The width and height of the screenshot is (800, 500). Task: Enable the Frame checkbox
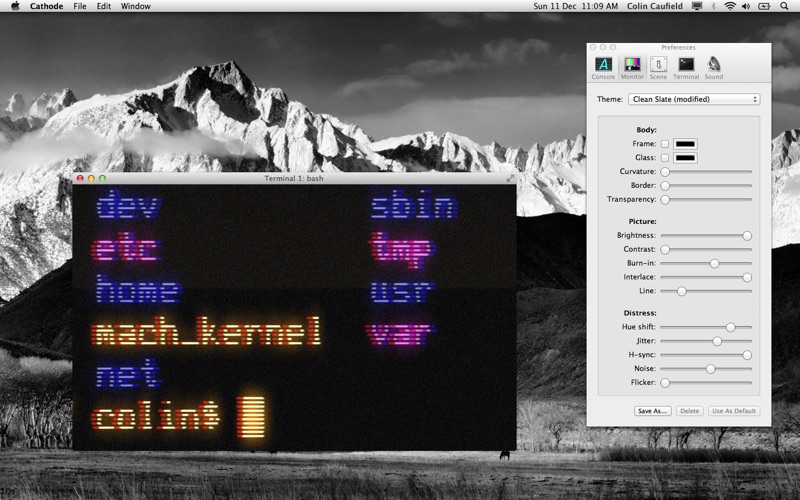pyautogui.click(x=665, y=144)
